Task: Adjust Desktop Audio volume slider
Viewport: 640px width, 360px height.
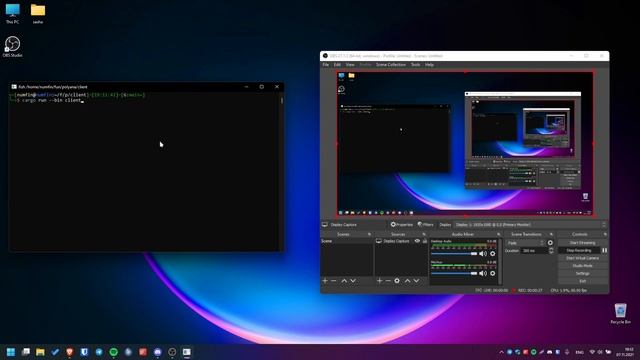Action: point(454,253)
